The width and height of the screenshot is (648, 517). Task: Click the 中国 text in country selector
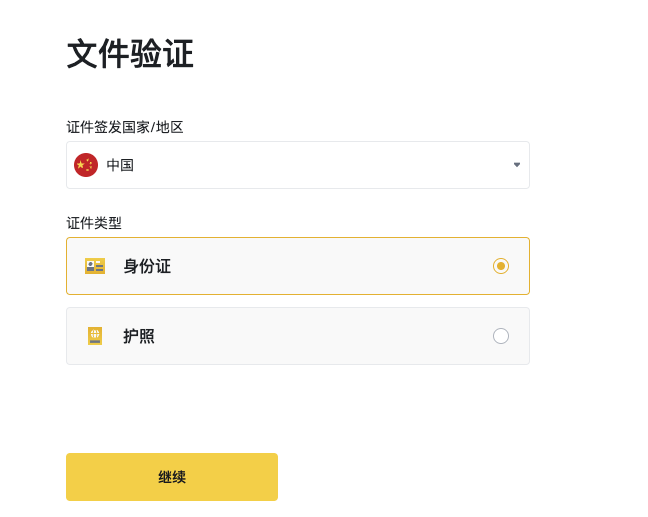coord(120,165)
